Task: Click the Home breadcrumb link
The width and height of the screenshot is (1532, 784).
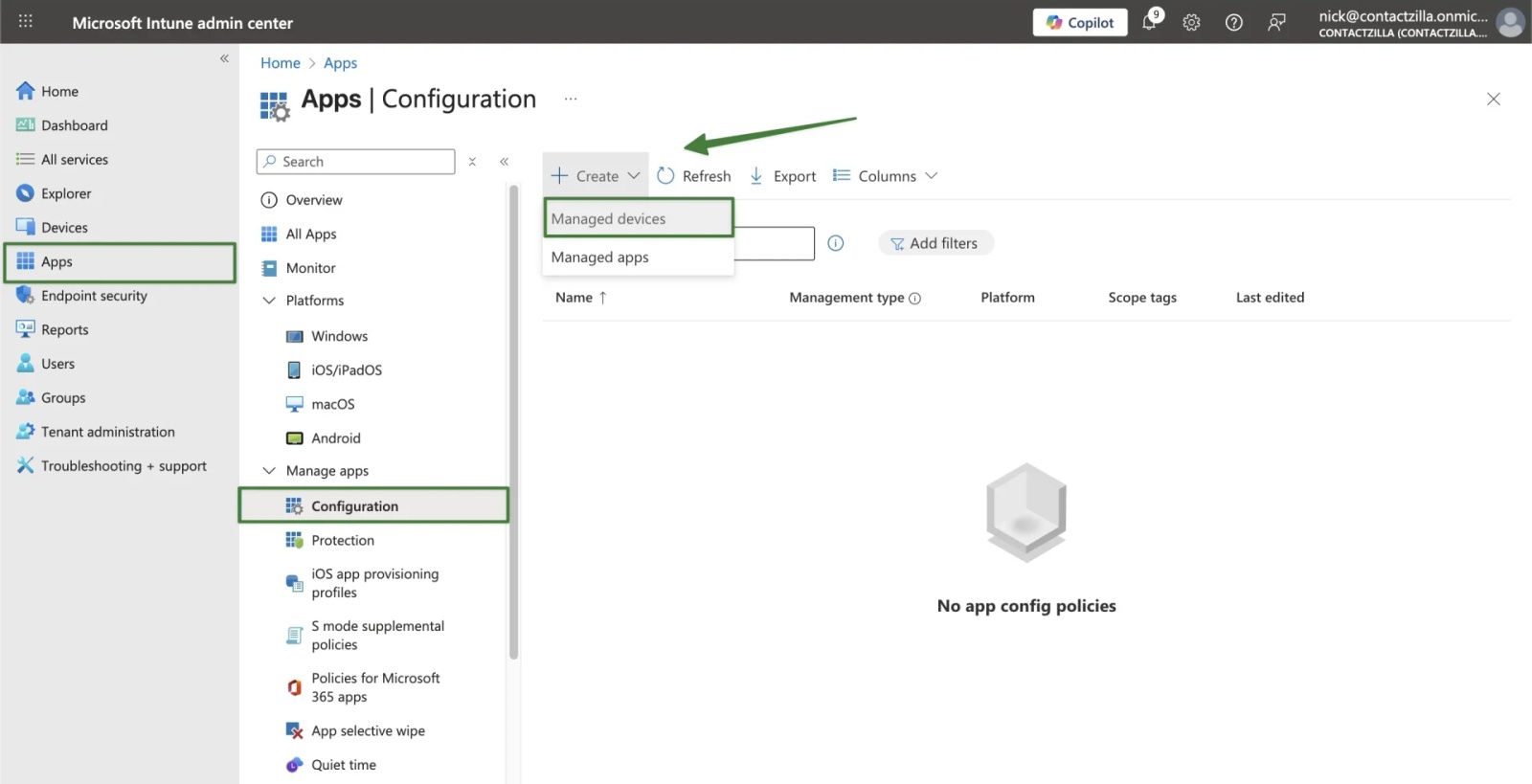Action: [281, 63]
